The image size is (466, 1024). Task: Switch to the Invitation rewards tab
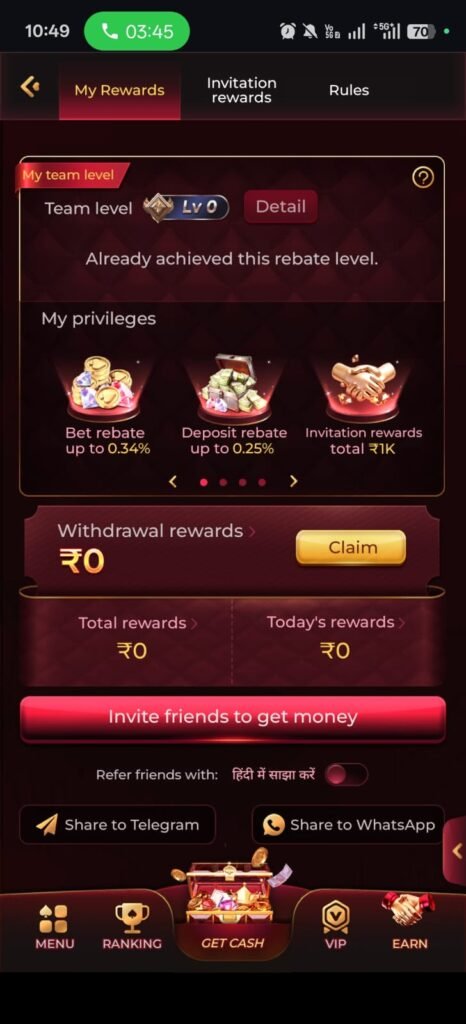pos(241,90)
